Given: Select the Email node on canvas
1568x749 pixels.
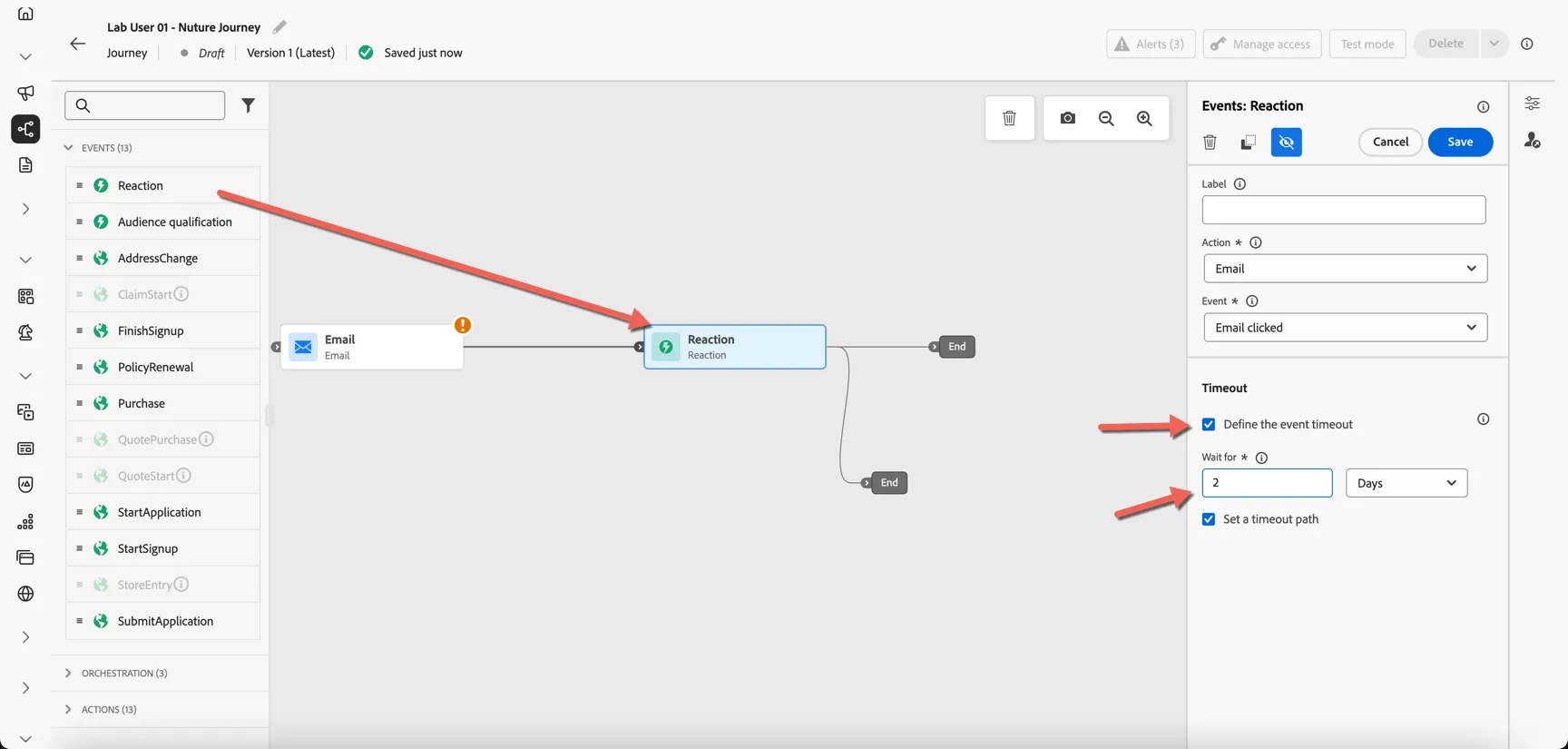Looking at the screenshot, I should pyautogui.click(x=372, y=347).
